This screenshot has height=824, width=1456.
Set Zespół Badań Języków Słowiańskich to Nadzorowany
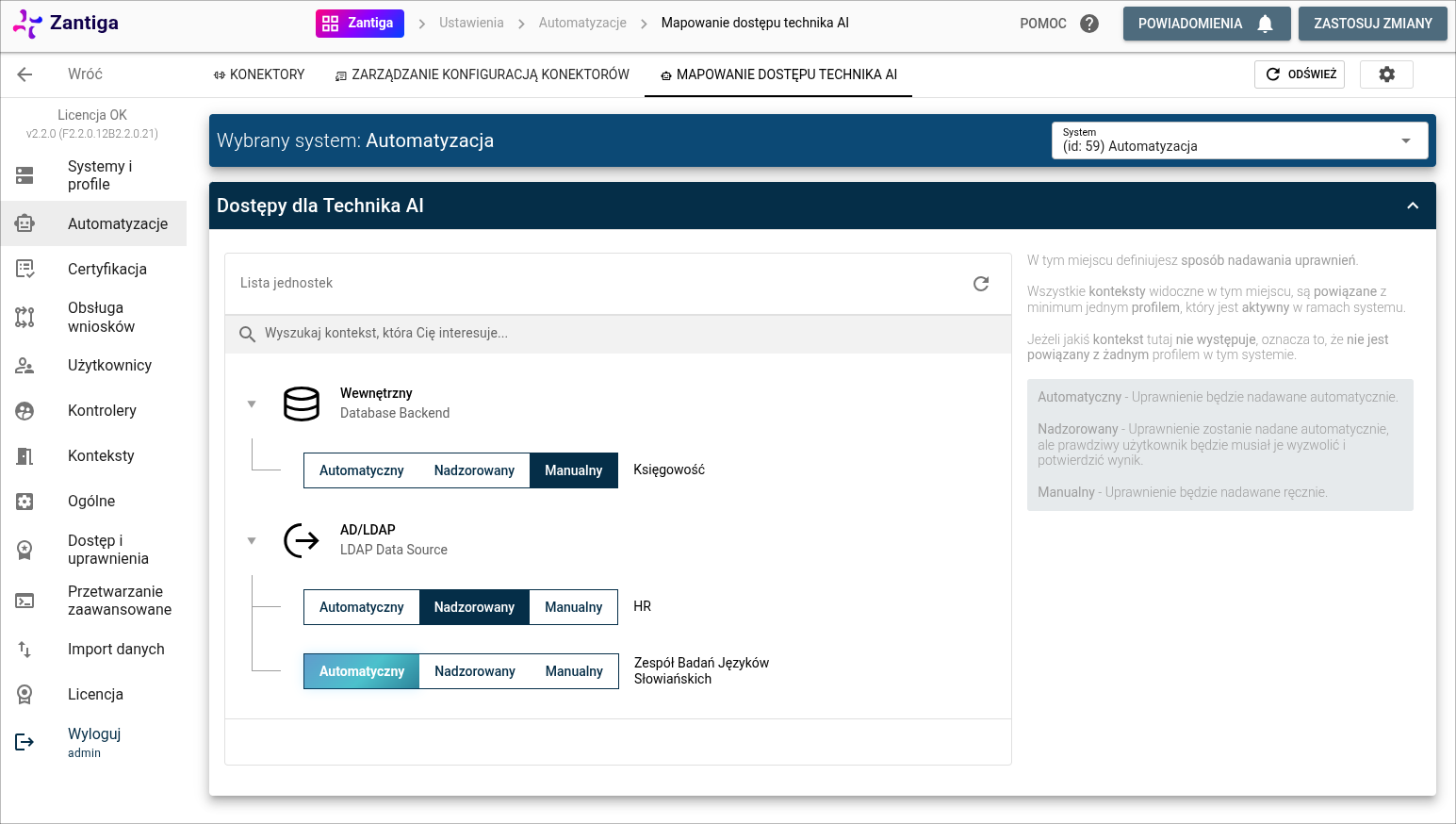tap(474, 671)
